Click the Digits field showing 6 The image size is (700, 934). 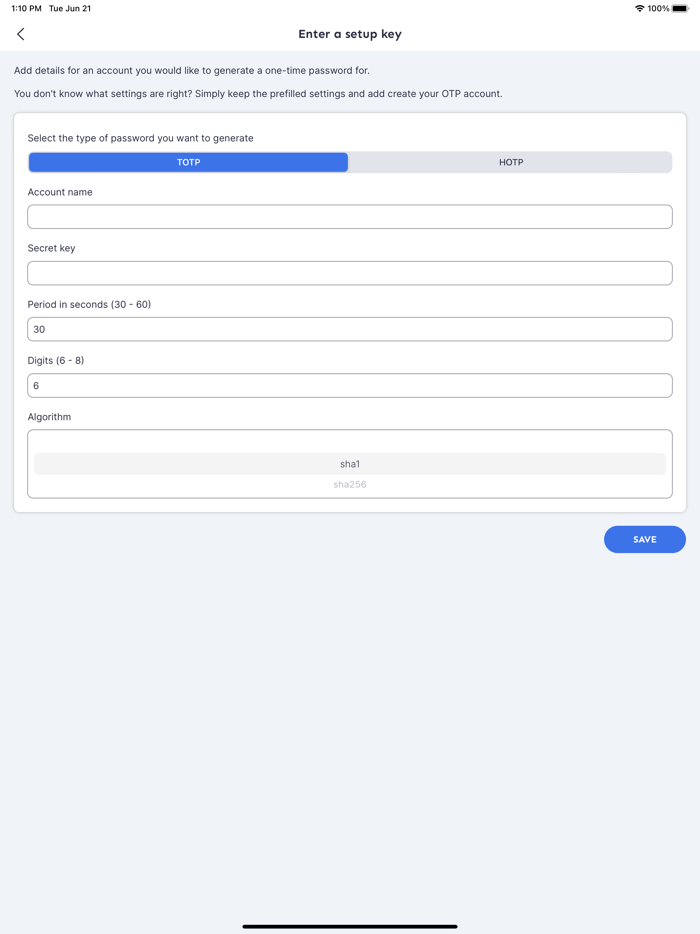click(x=350, y=386)
